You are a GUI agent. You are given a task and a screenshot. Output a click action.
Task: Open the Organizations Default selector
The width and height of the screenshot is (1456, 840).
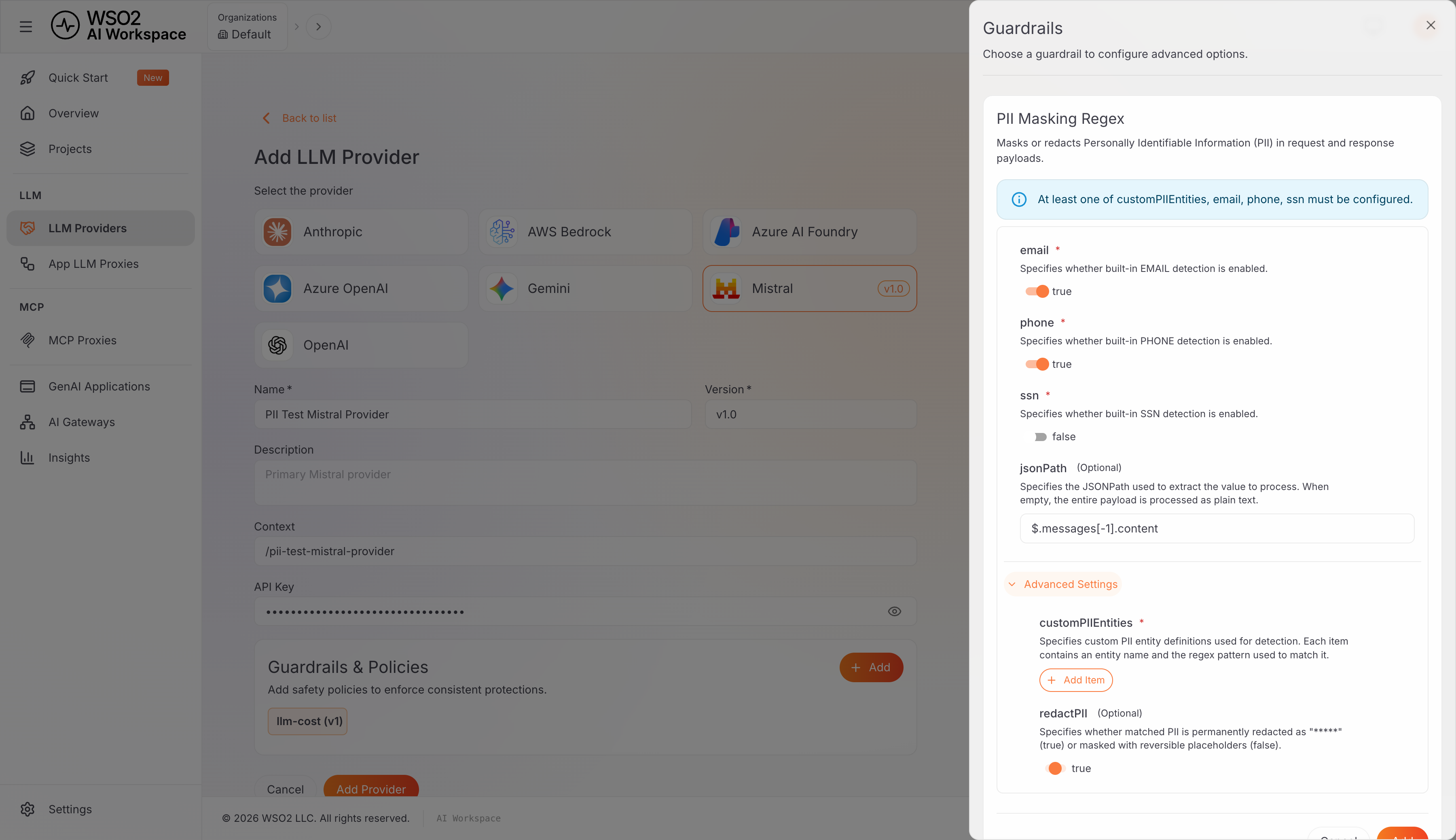(248, 27)
